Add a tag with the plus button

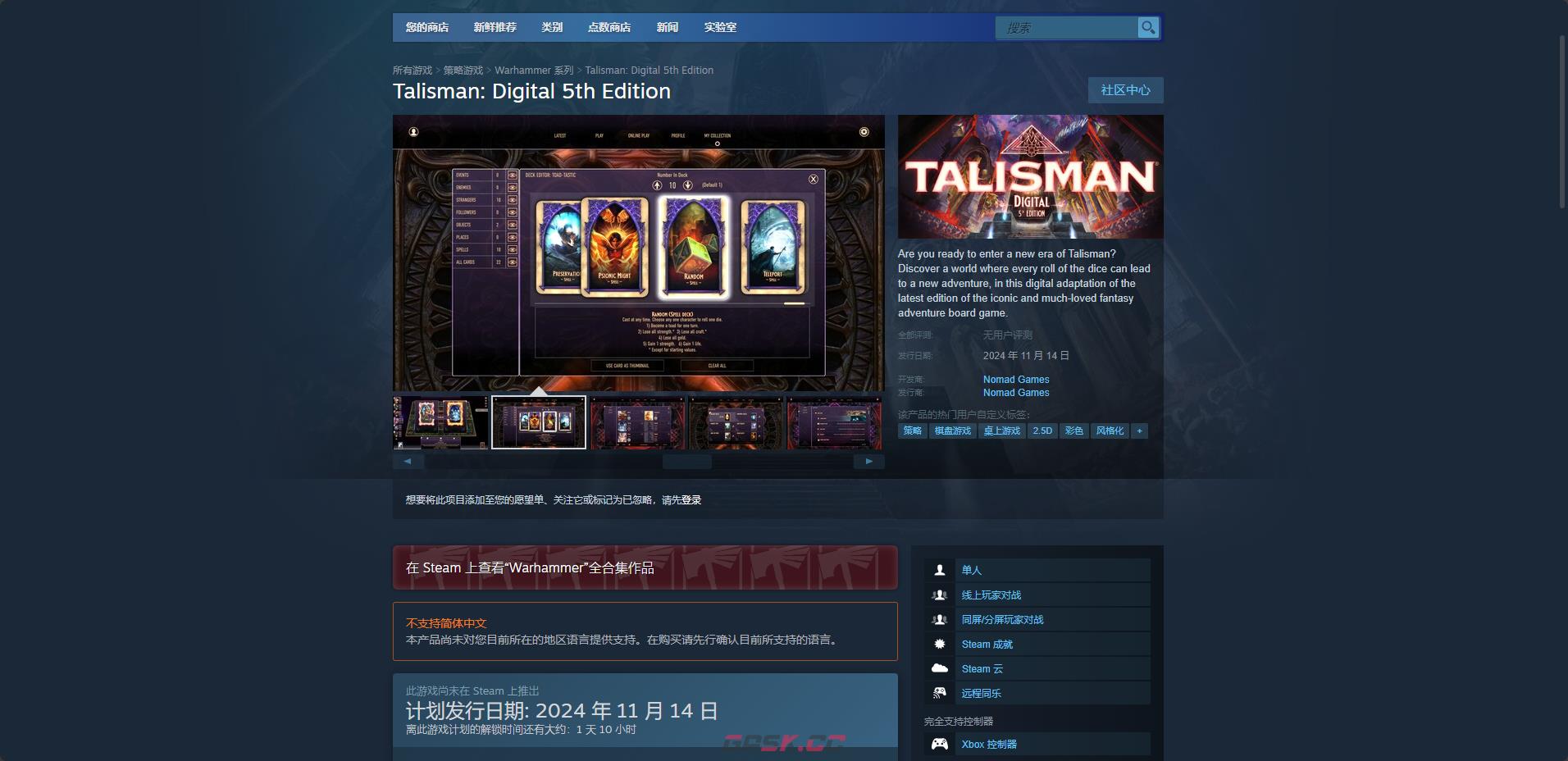point(1139,431)
